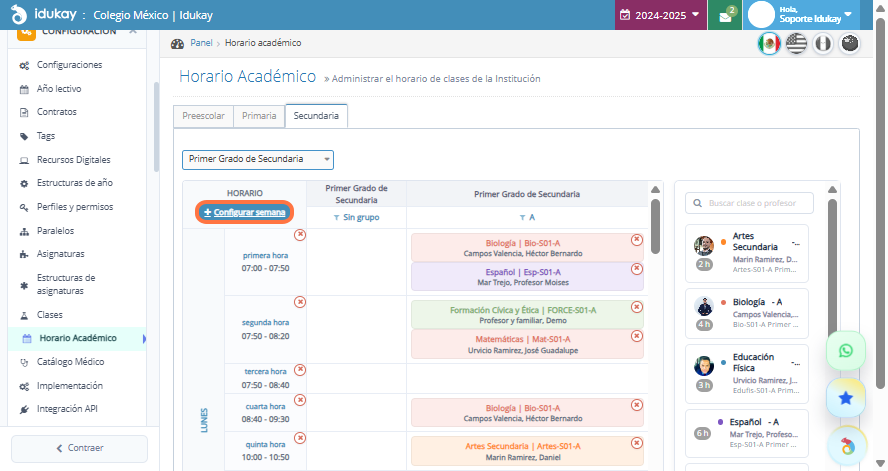This screenshot has height=471, width=888.
Task: Open the WhatsApp floating chat button
Action: click(846, 351)
